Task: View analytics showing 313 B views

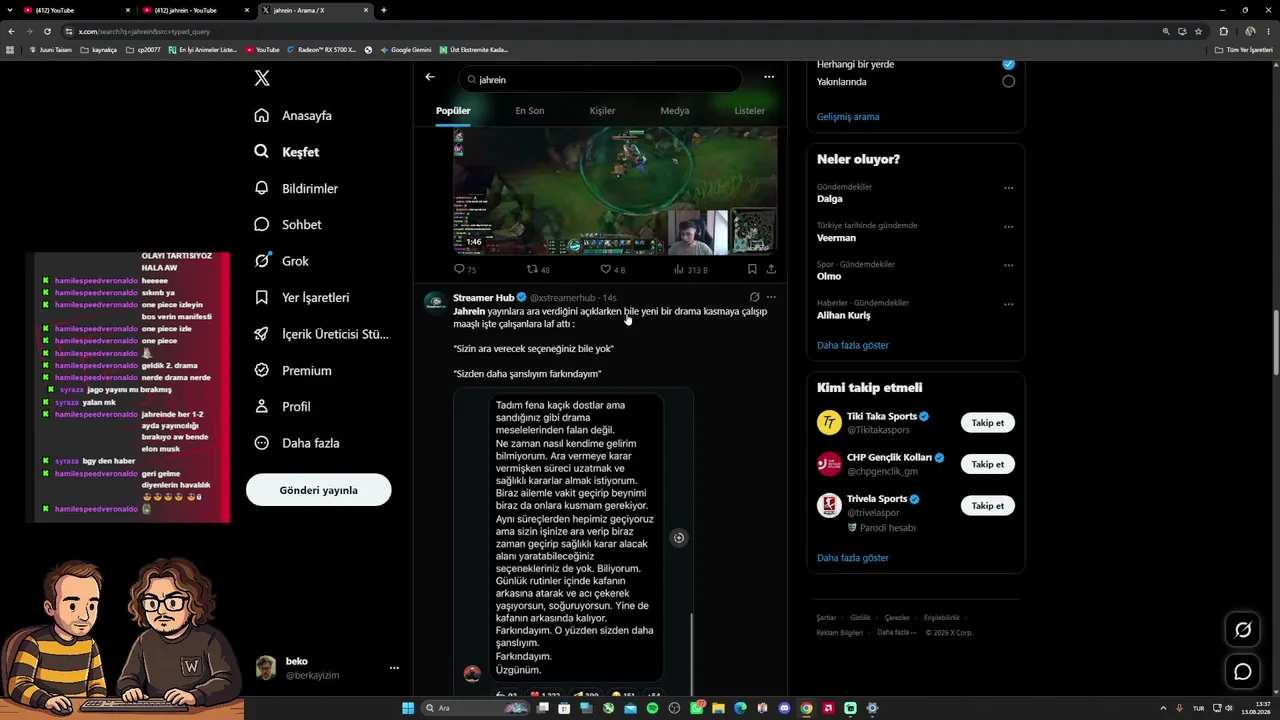Action: coord(690,269)
